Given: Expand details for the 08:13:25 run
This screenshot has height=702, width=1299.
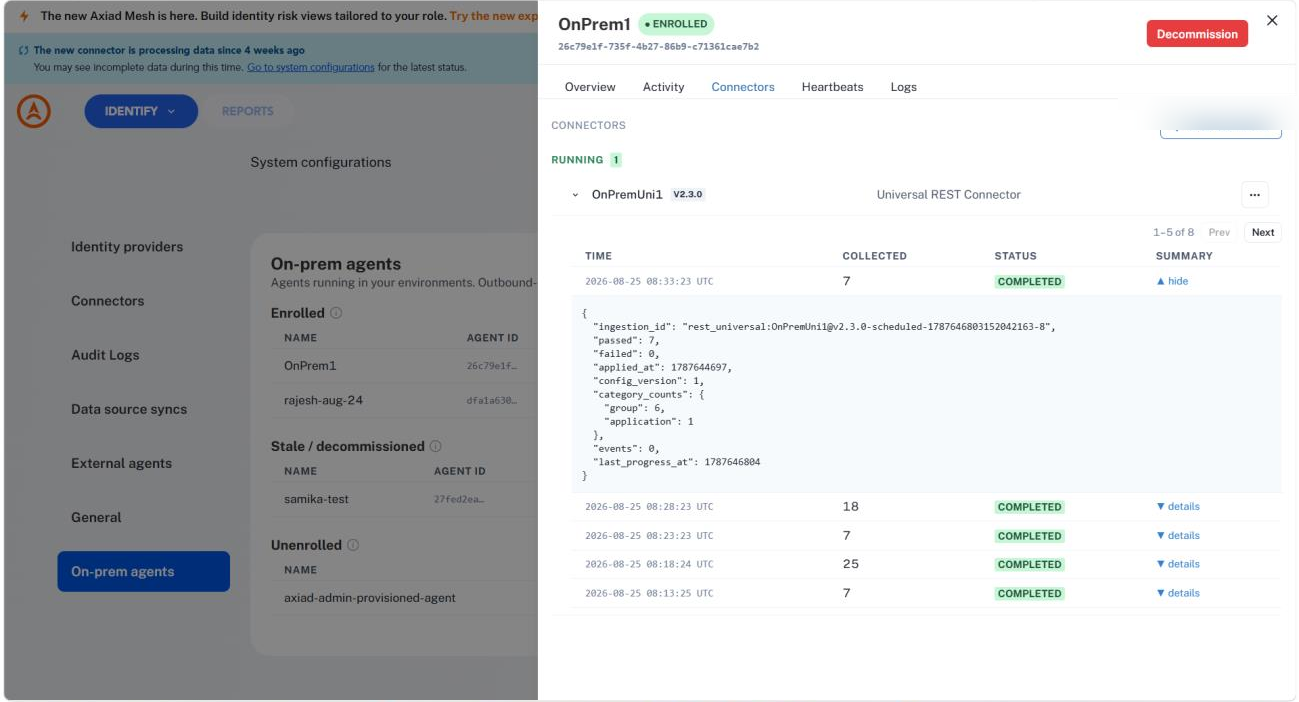Looking at the screenshot, I should [x=1178, y=593].
